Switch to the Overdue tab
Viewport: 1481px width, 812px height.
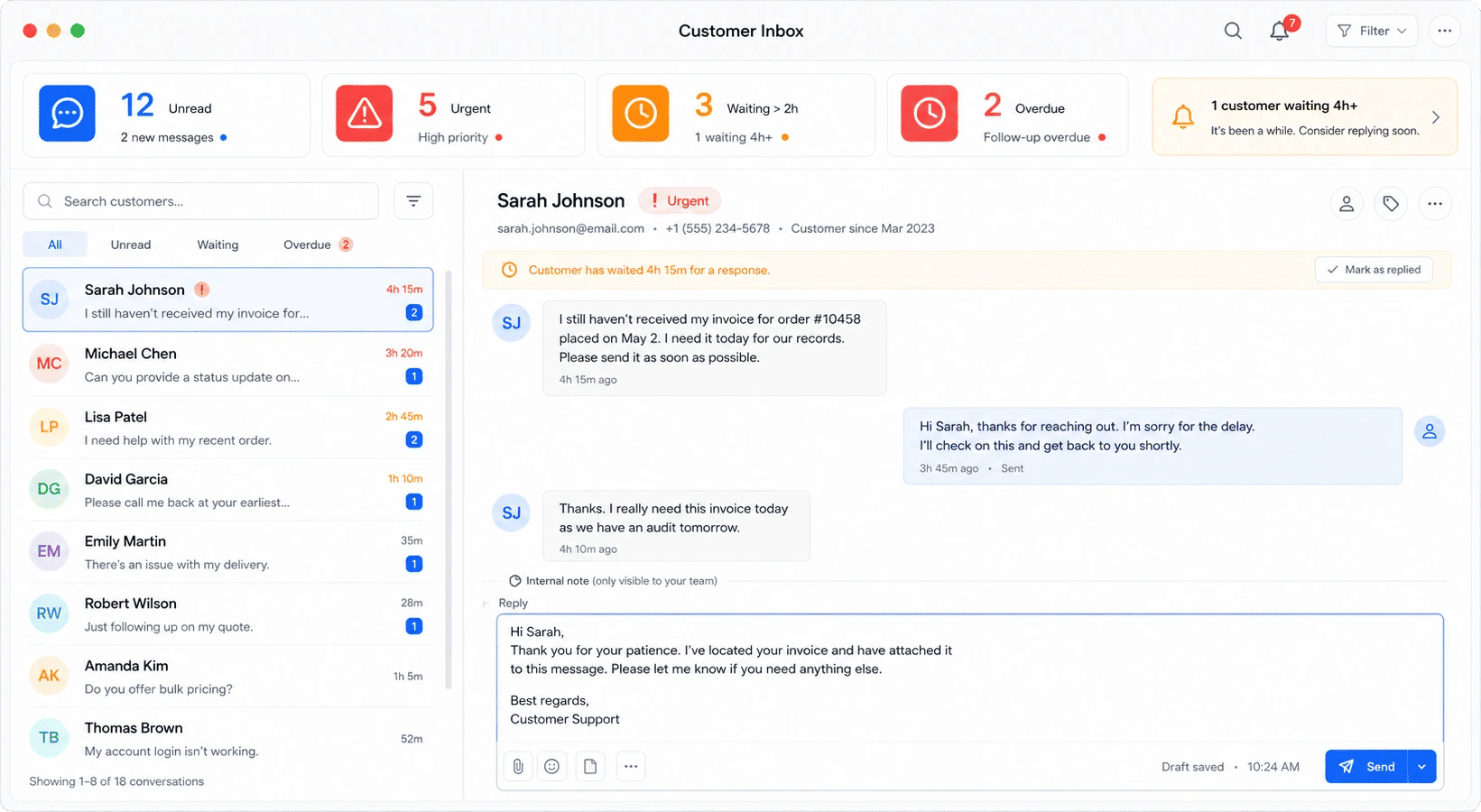[318, 245]
